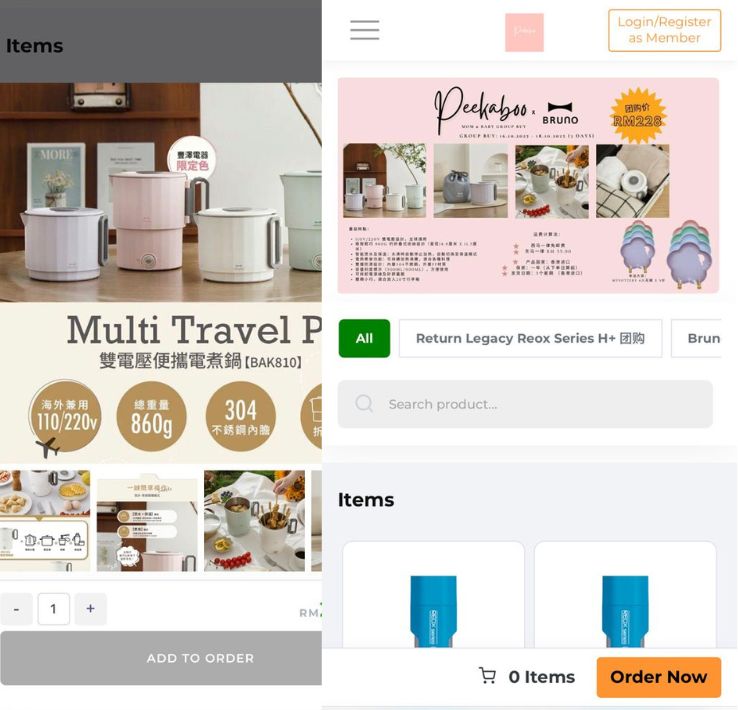View the picnic skewers pot thumbnail

(255, 521)
